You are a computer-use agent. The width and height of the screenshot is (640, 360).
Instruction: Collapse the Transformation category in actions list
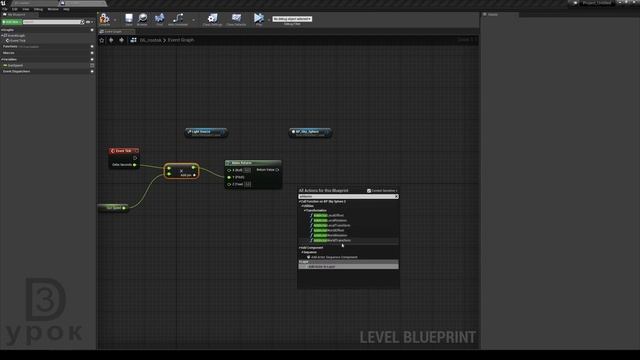(304, 211)
